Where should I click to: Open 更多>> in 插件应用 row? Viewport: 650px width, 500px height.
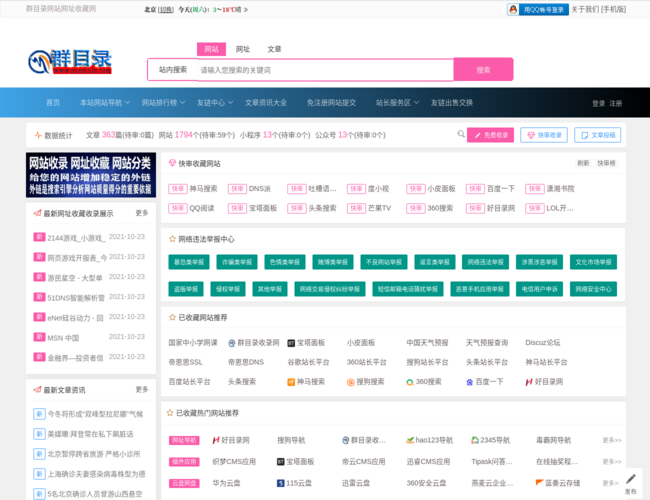tap(611, 462)
